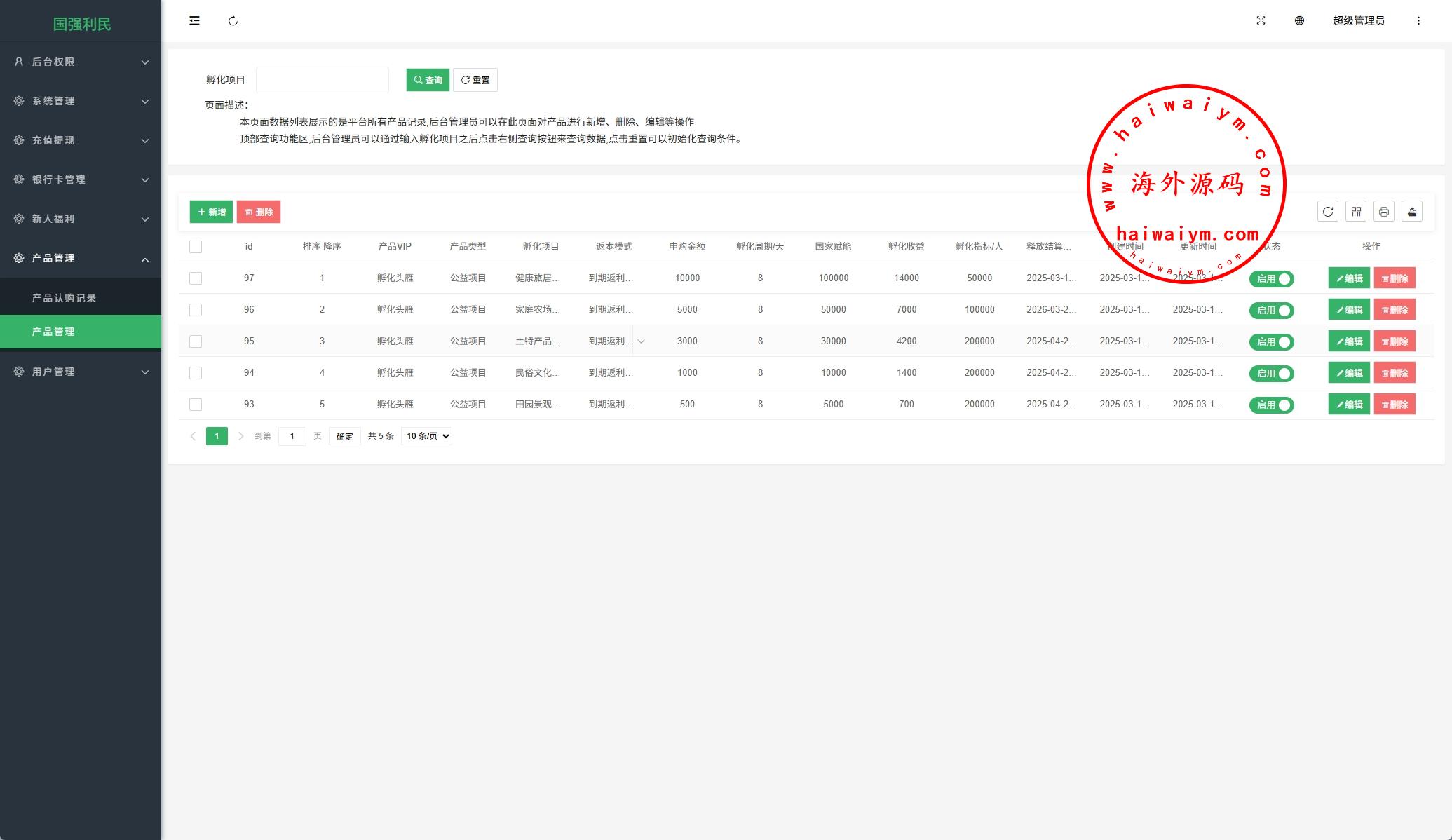Click the green 新增 button
Viewport: 1452px width, 840px height.
211,212
